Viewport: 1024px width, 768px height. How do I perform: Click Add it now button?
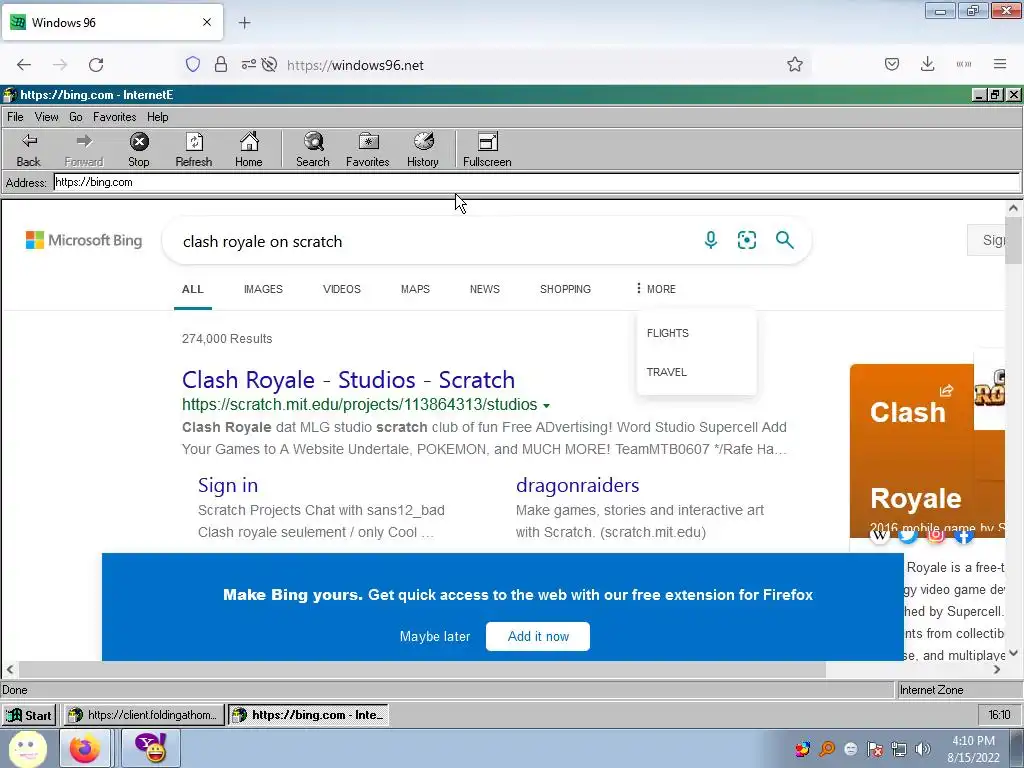pyautogui.click(x=538, y=637)
